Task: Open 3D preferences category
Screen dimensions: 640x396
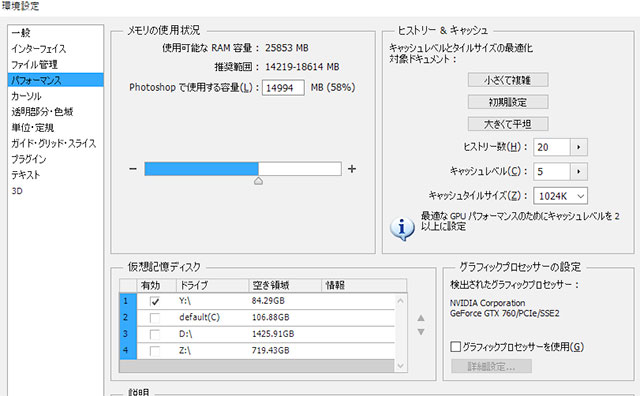Action: click(17, 191)
